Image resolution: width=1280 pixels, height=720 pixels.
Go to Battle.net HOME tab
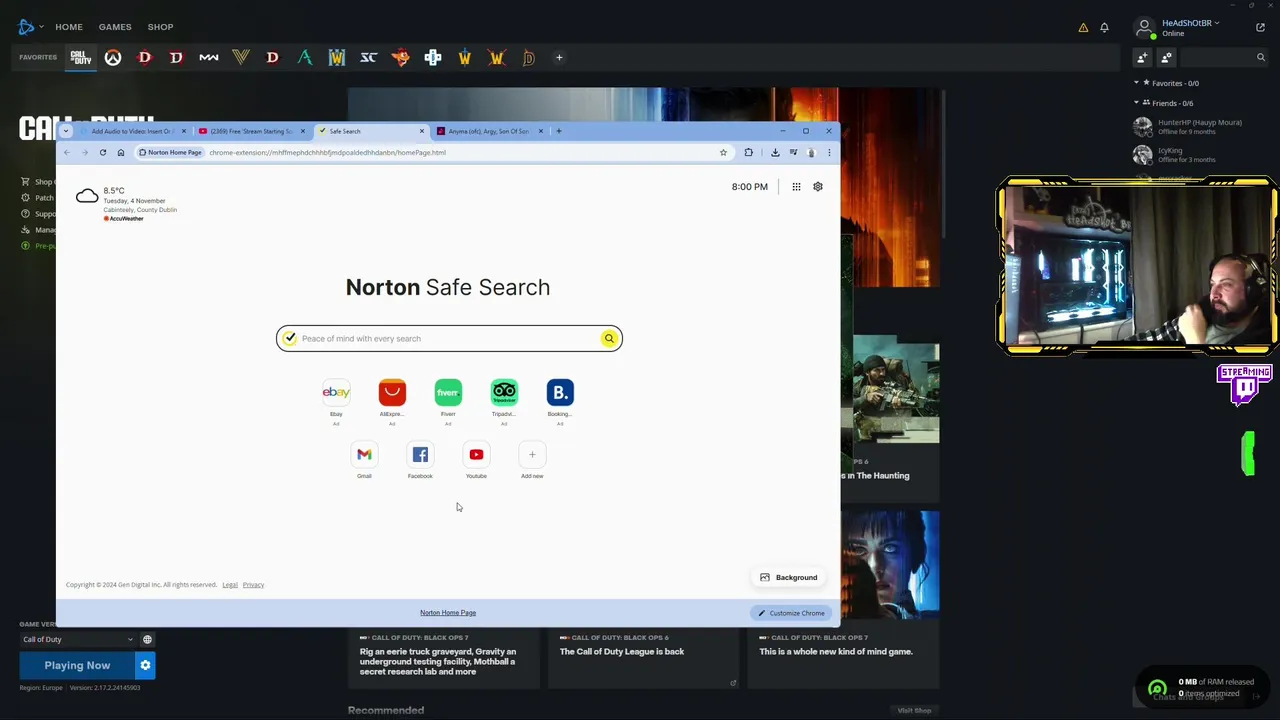pyautogui.click(x=69, y=27)
